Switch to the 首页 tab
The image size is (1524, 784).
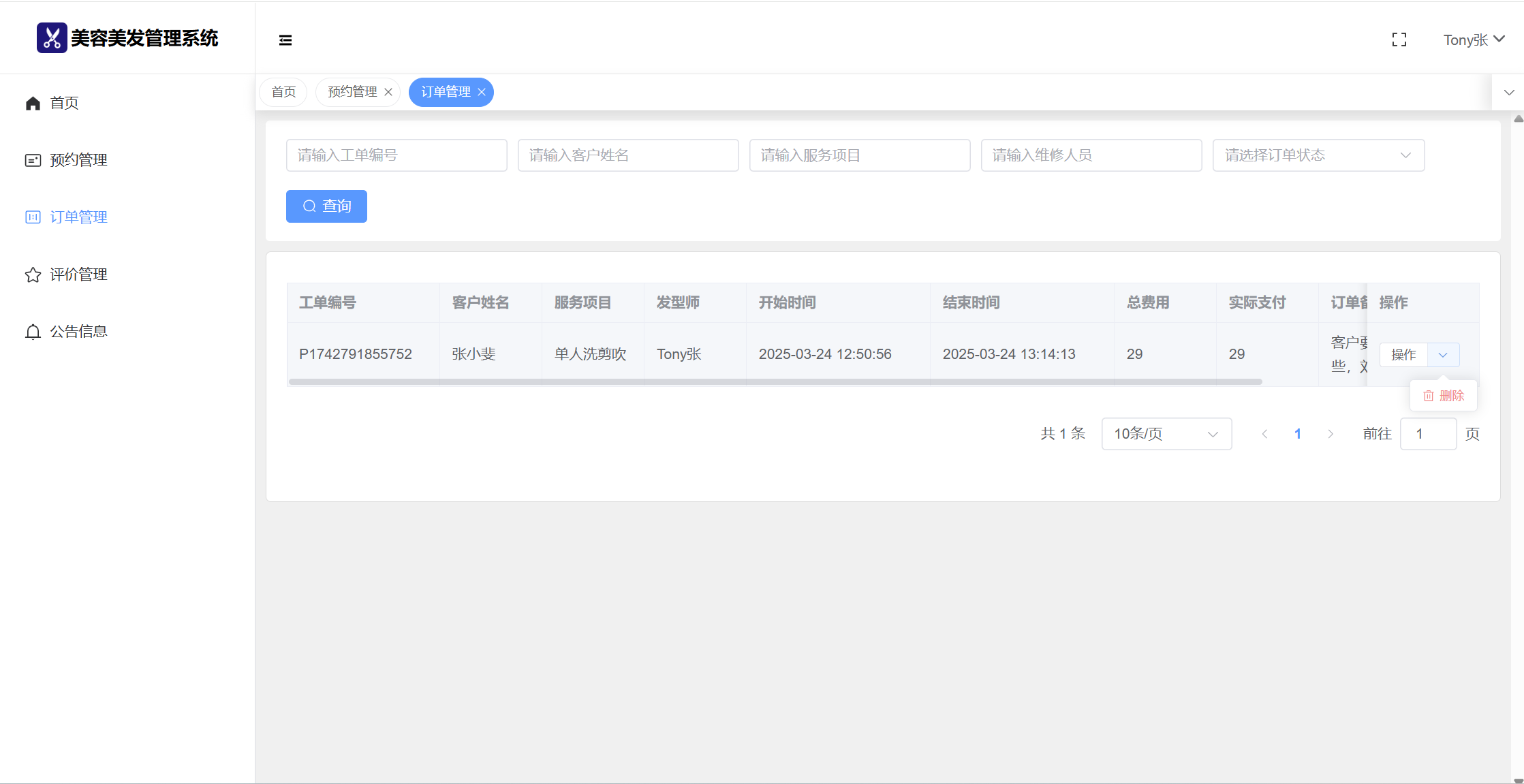tap(283, 92)
